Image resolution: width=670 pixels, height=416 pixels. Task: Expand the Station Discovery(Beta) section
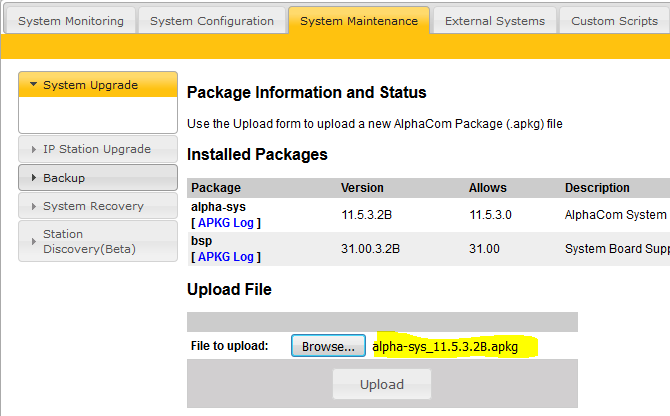click(x=97, y=241)
